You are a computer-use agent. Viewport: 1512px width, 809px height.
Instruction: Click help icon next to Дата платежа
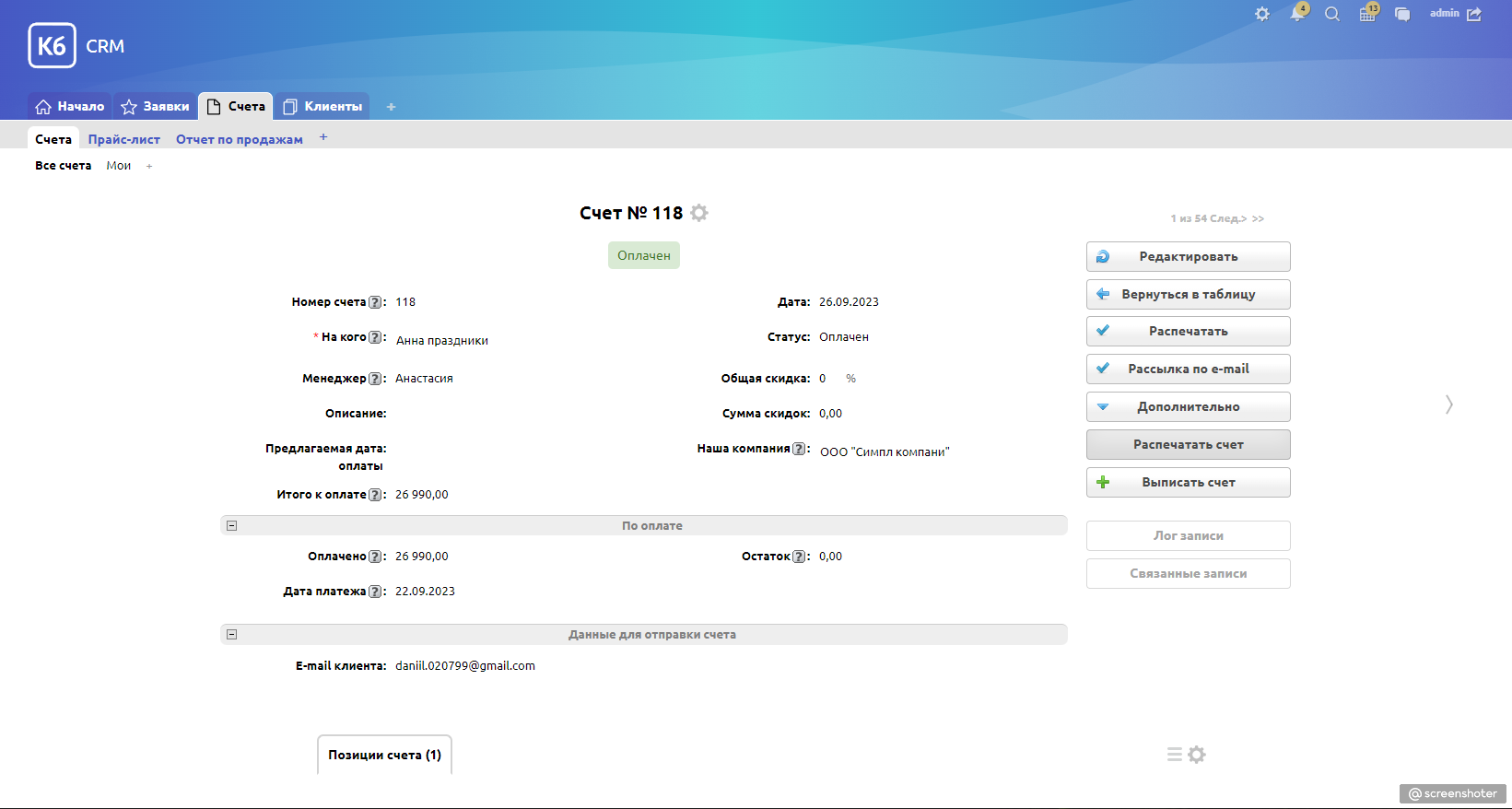click(x=375, y=592)
